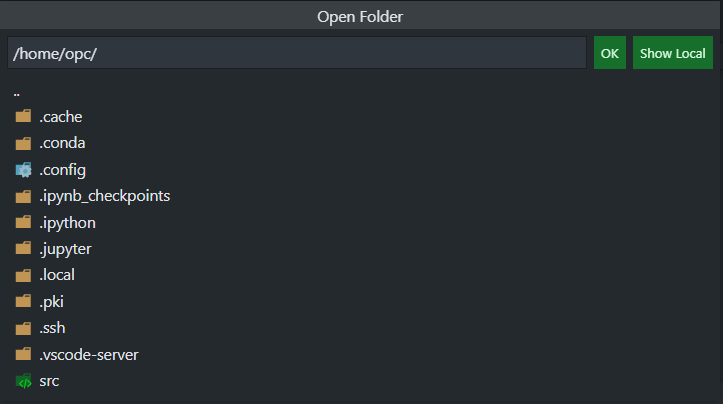Click the .config gear folder icon
The height and width of the screenshot is (404, 723).
tap(23, 170)
